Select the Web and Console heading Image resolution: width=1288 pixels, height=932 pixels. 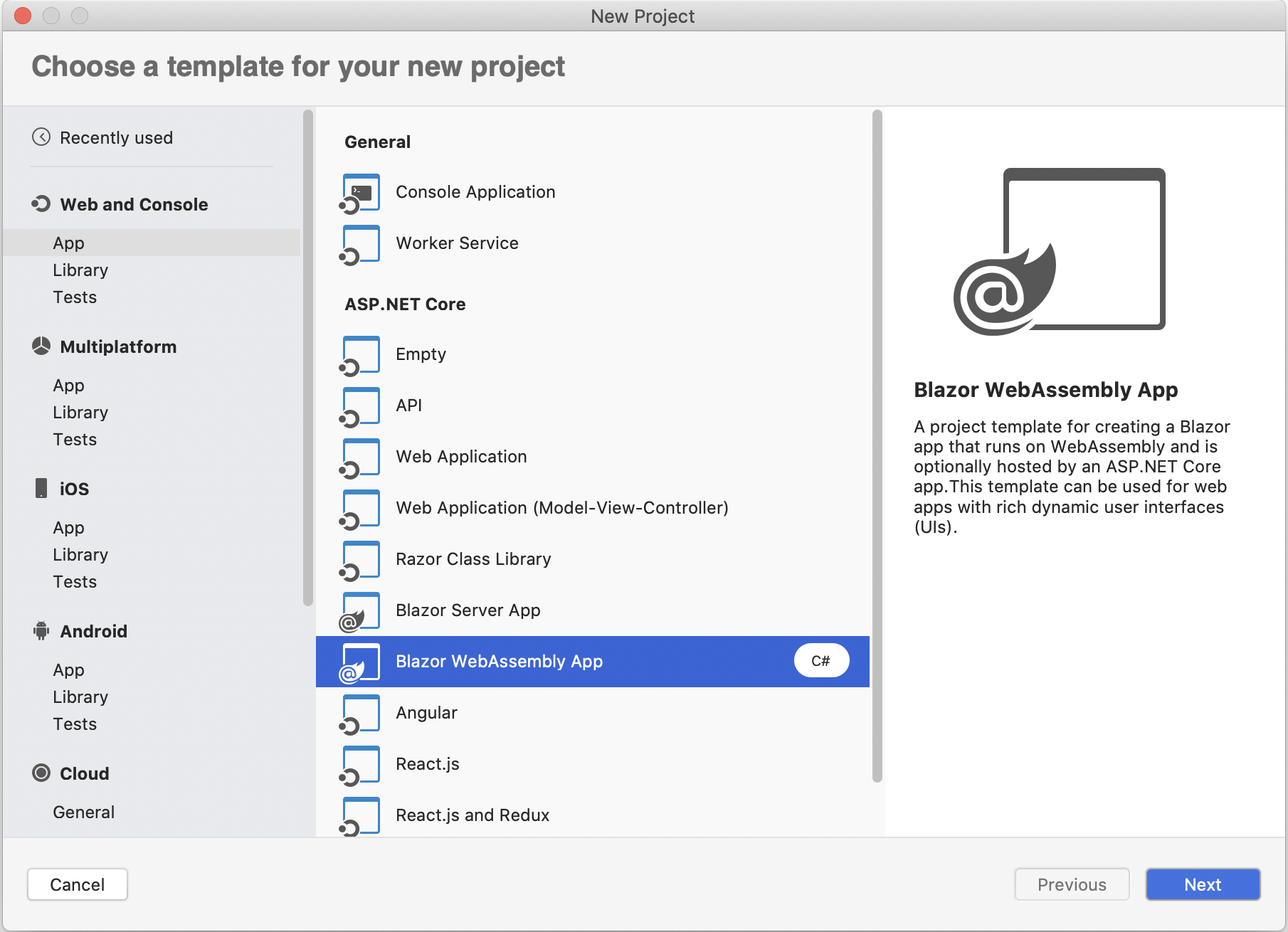coord(134,204)
